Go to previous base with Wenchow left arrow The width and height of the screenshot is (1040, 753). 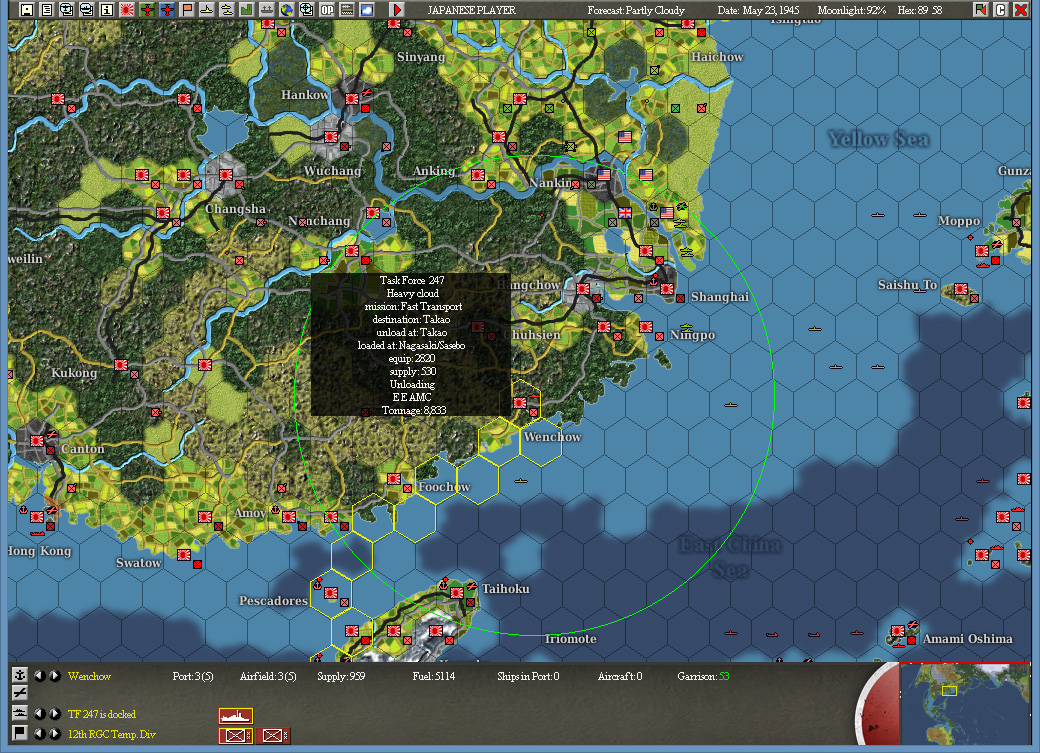(x=40, y=676)
